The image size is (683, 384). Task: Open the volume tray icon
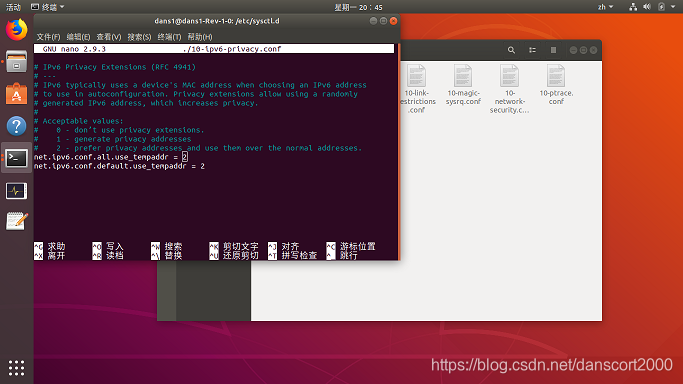(x=647, y=7)
